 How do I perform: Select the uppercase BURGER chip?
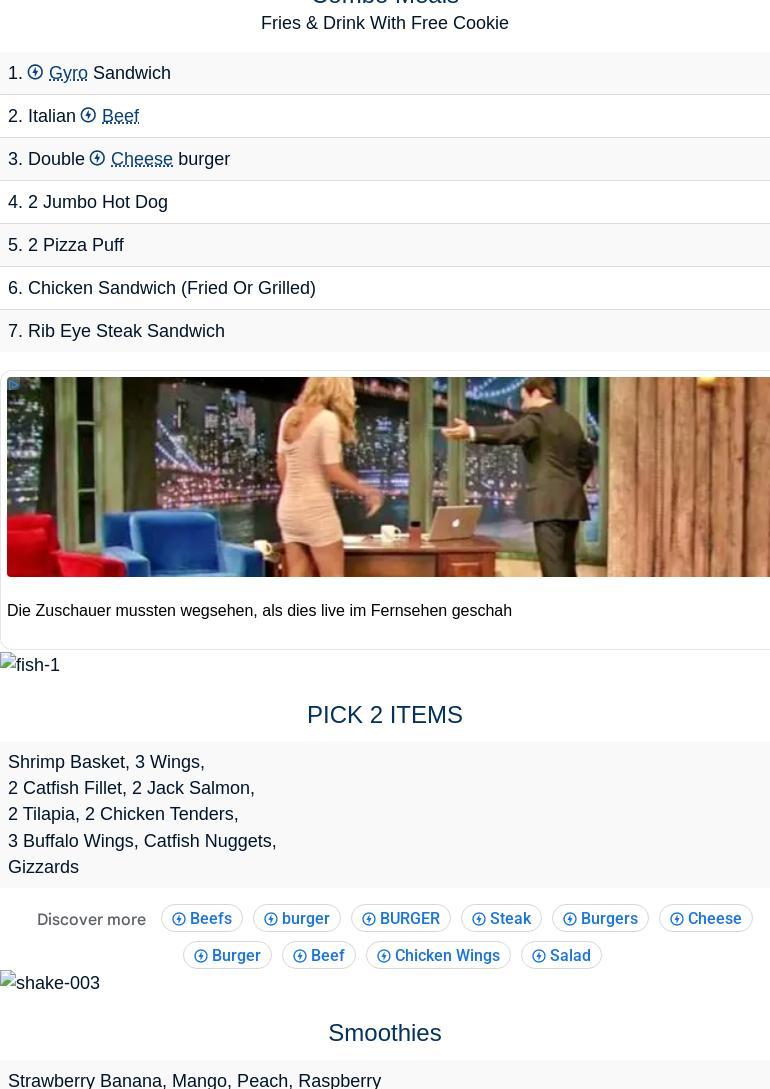point(401,918)
